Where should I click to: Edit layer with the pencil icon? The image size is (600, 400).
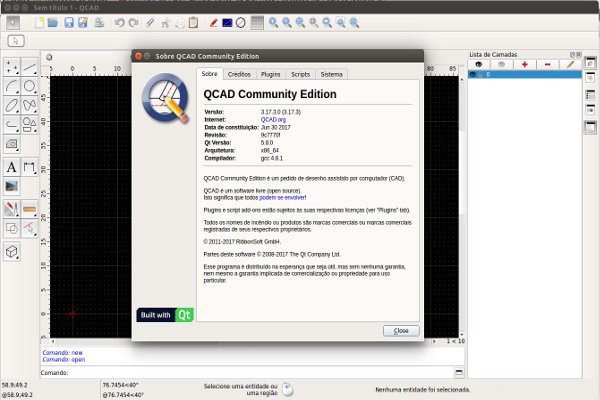571,64
